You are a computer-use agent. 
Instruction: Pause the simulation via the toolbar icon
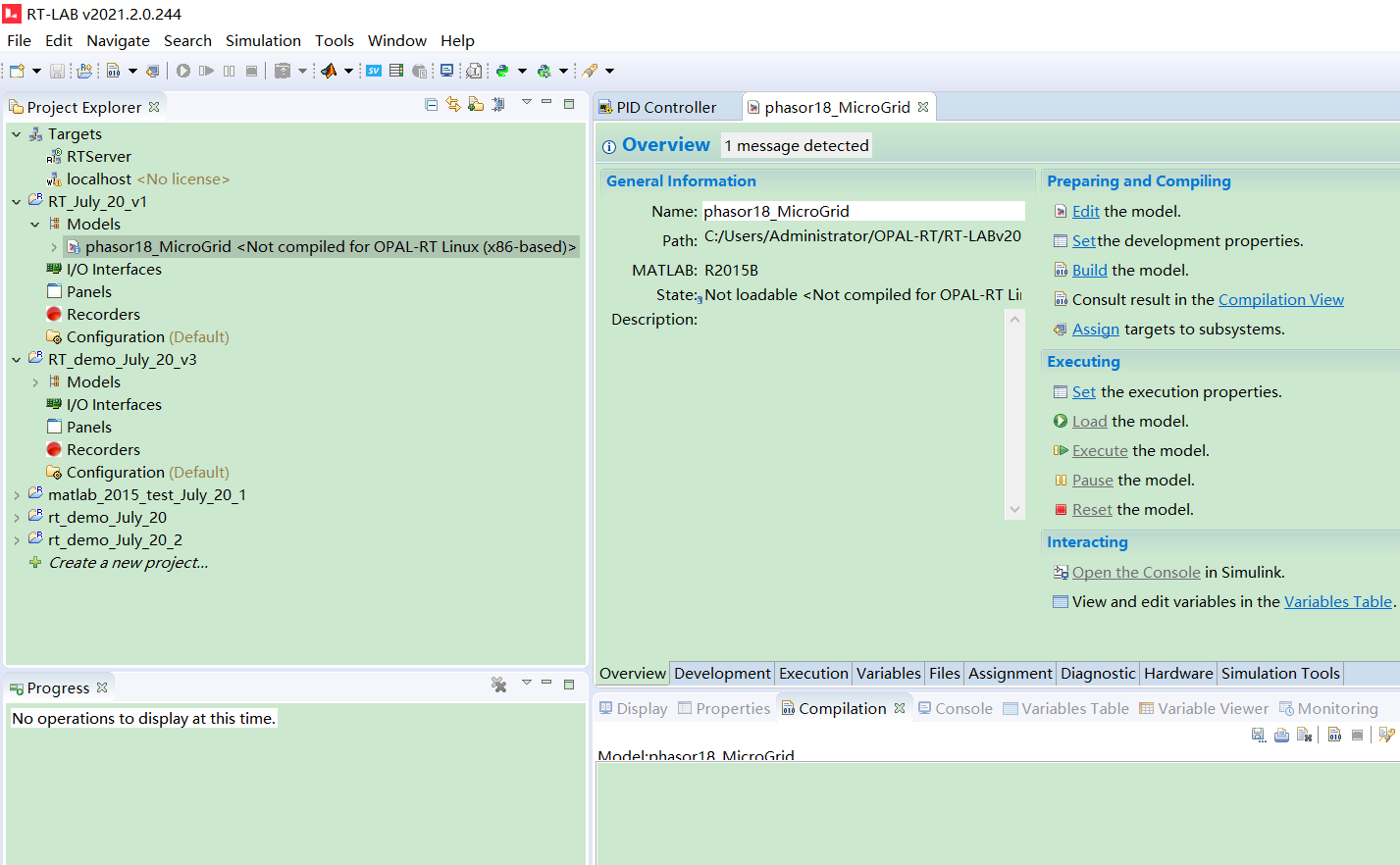pos(230,70)
